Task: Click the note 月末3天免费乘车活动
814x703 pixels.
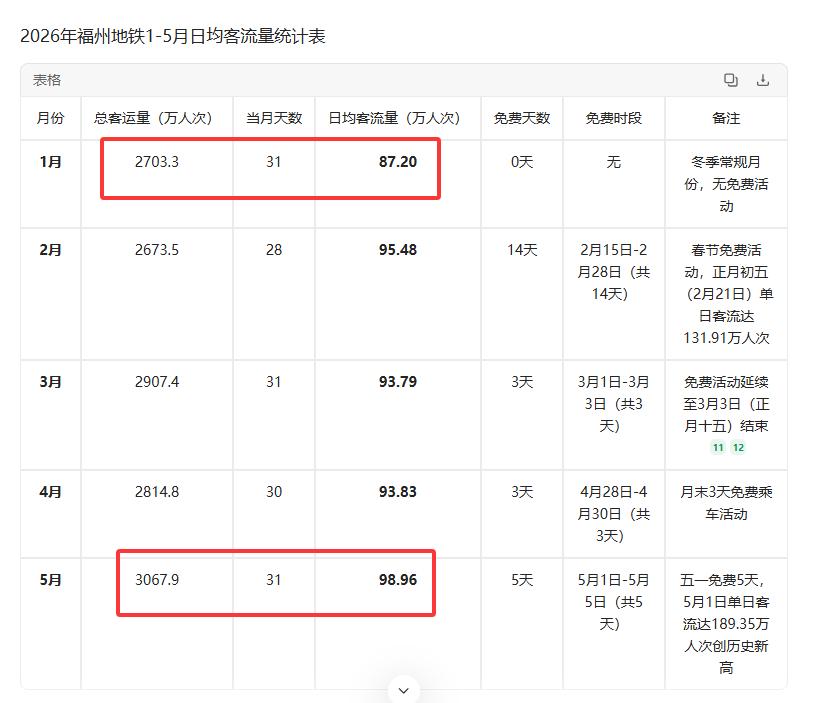Action: click(x=726, y=503)
